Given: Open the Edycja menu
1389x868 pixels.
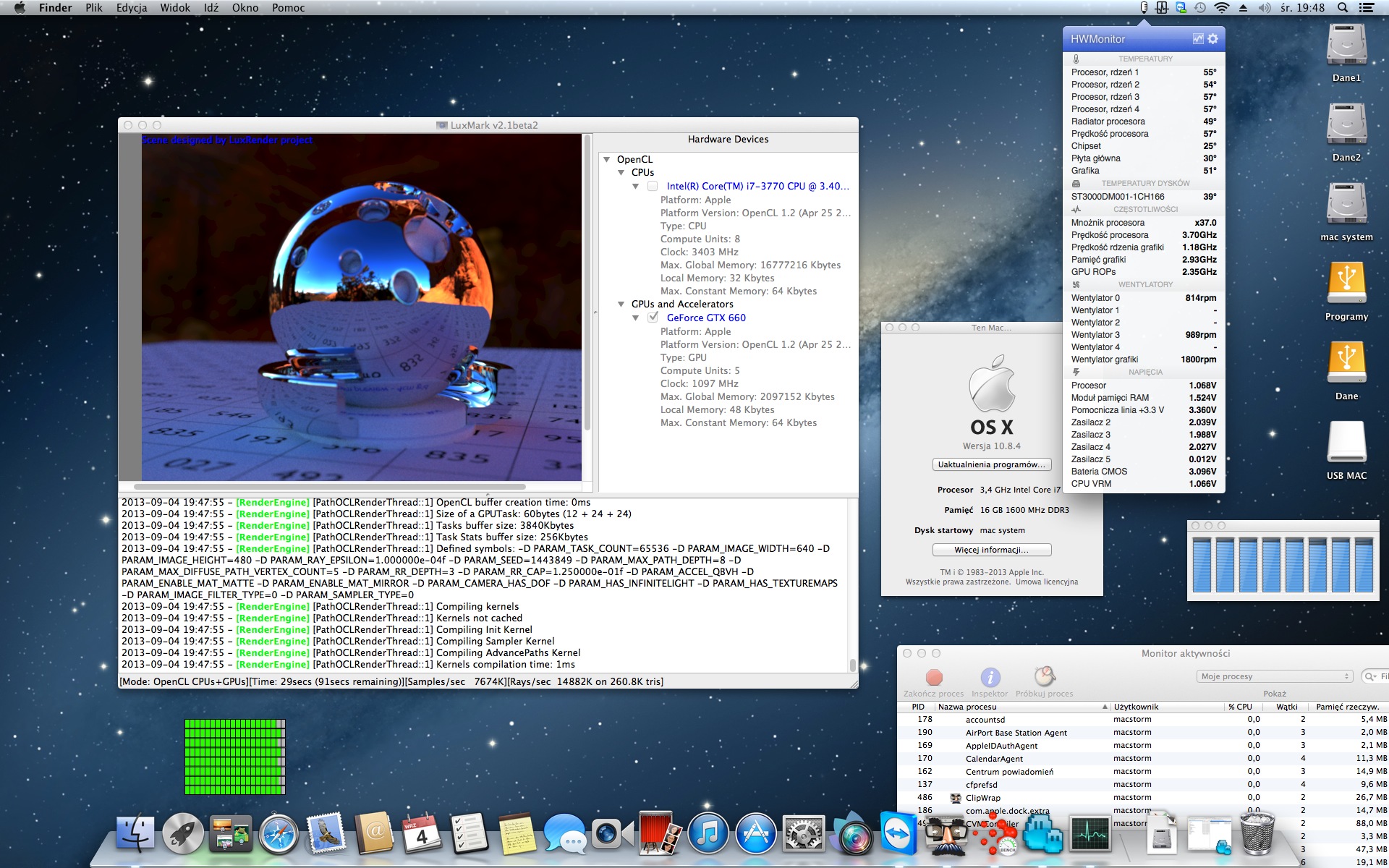Looking at the screenshot, I should pos(132,8).
